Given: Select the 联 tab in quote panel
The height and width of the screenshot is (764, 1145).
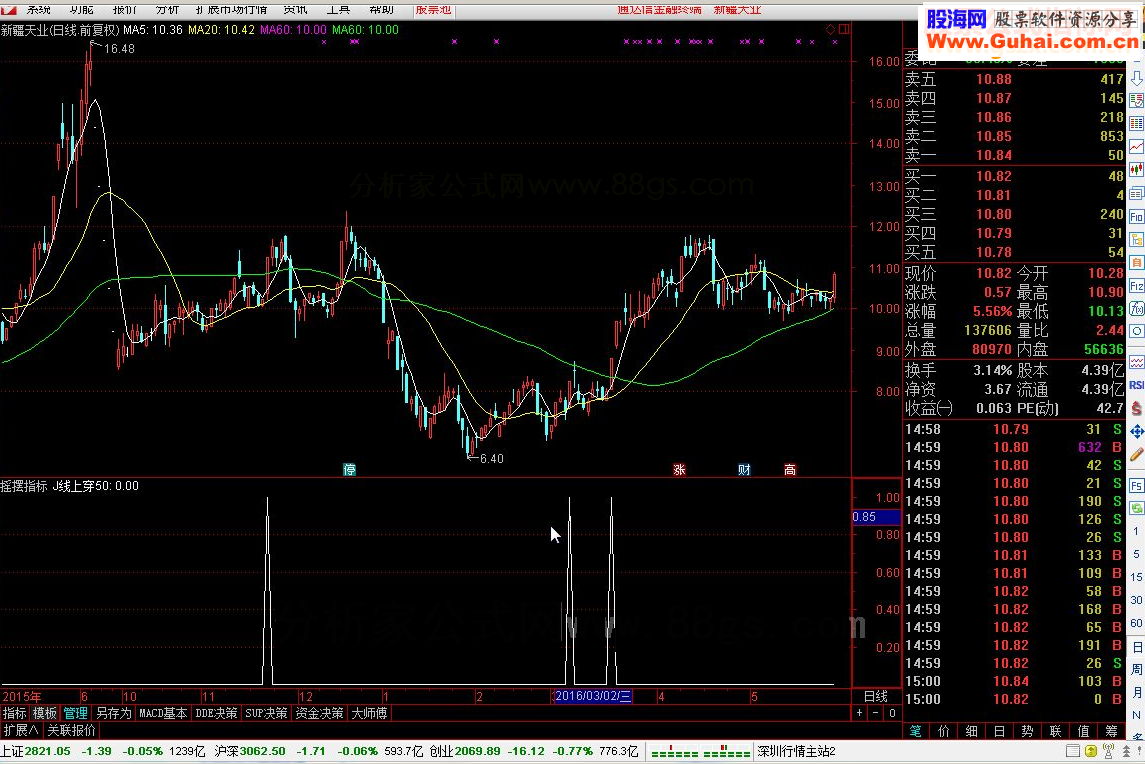Looking at the screenshot, I should click(1055, 730).
